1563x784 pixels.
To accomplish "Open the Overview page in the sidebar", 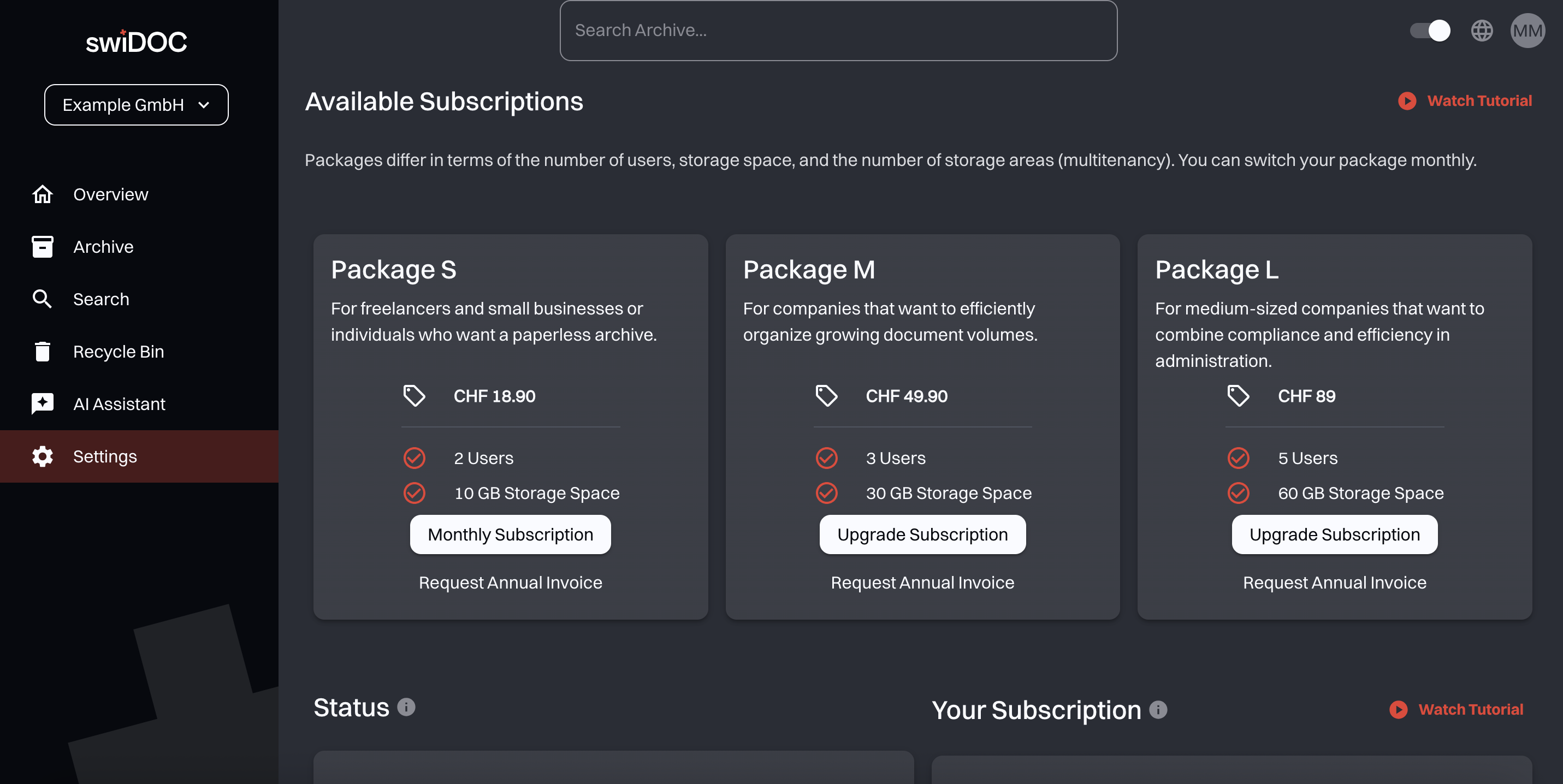I will tap(110, 194).
